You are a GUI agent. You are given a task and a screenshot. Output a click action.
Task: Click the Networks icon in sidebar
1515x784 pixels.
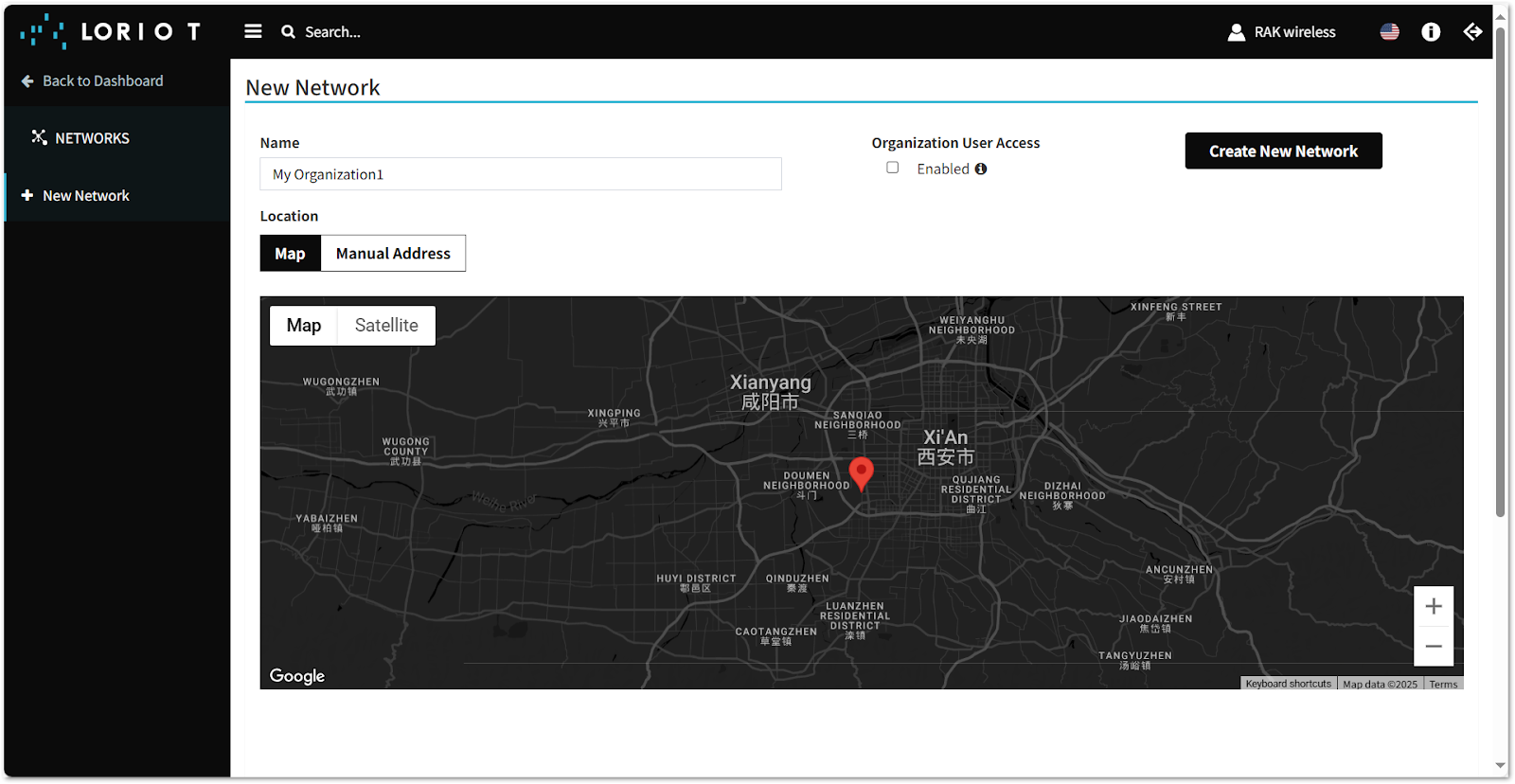point(39,137)
